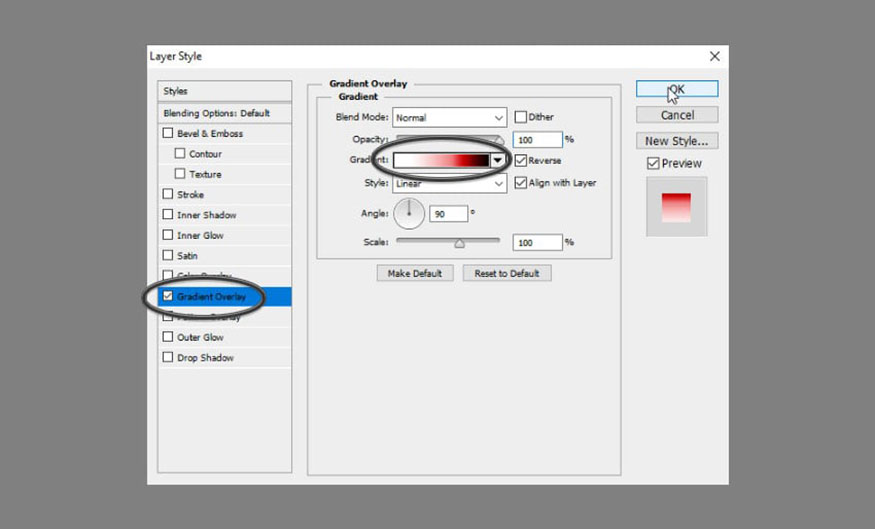Uncheck the Reverse checkbox
The image size is (875, 529).
pyautogui.click(x=521, y=161)
